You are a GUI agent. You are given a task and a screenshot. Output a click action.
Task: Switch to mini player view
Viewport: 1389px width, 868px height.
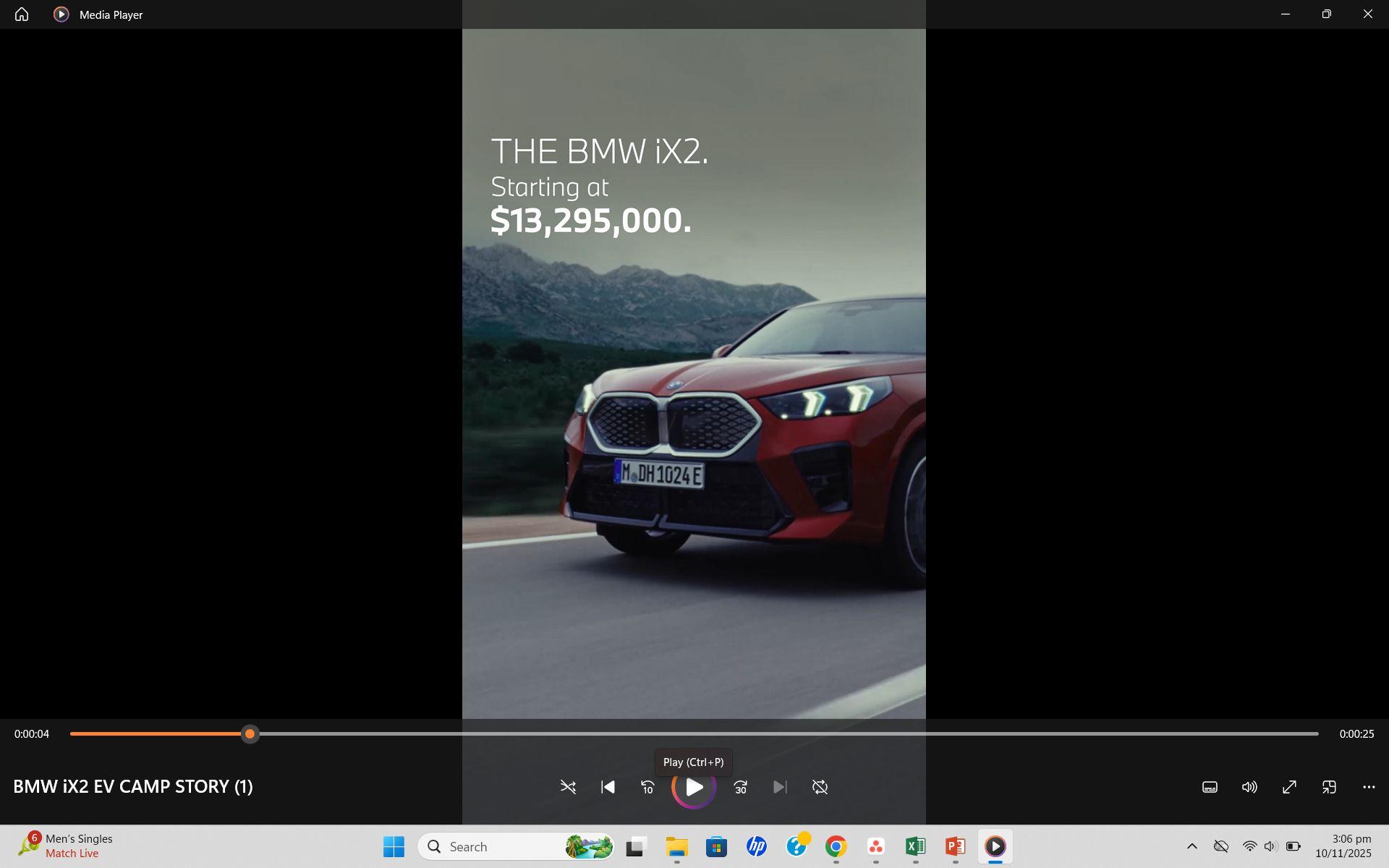(x=1329, y=787)
